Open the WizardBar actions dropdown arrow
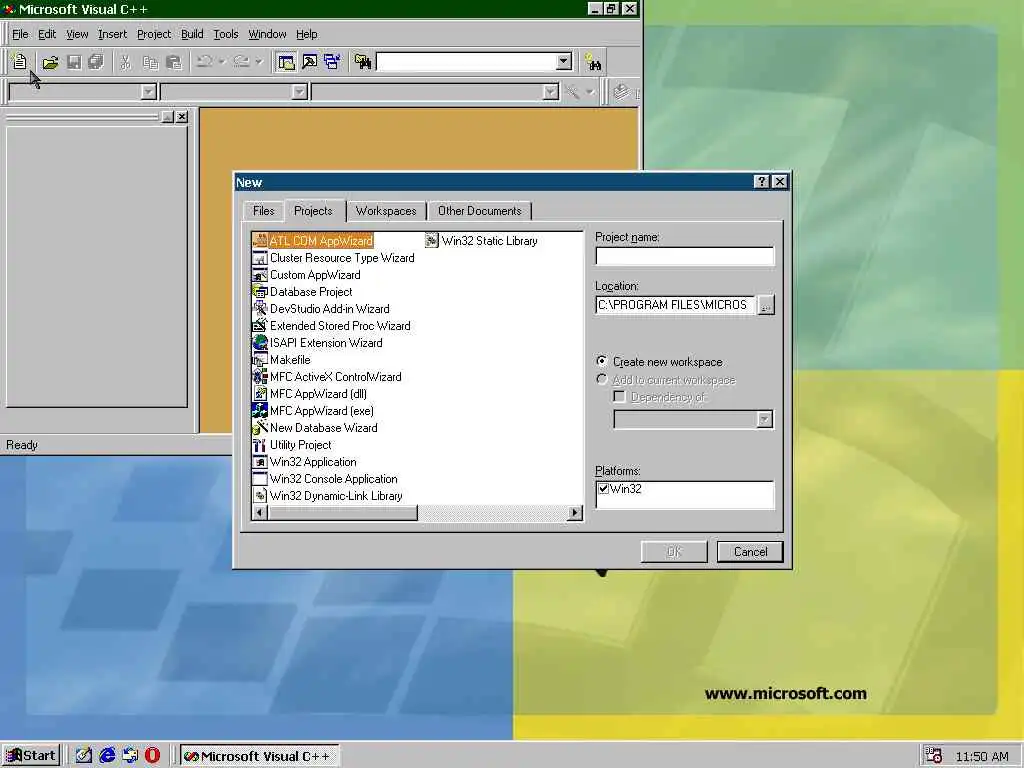The height and width of the screenshot is (768, 1024). (x=590, y=91)
